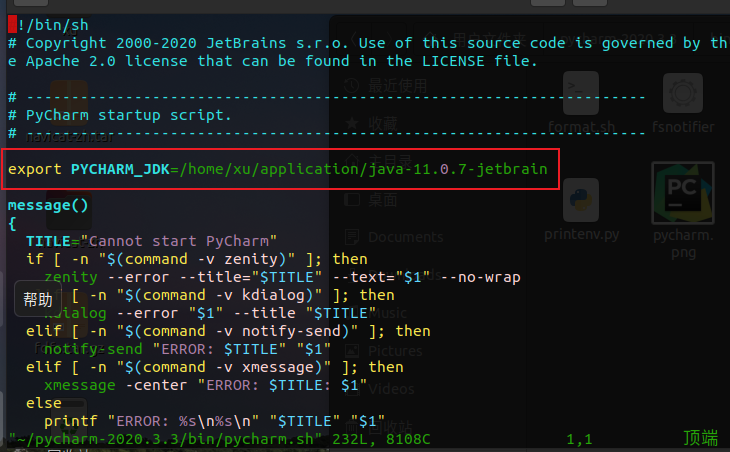The width and height of the screenshot is (730, 452).
Task: Click the 'Apache 2.0 license' comment line
Action: pos(272,61)
